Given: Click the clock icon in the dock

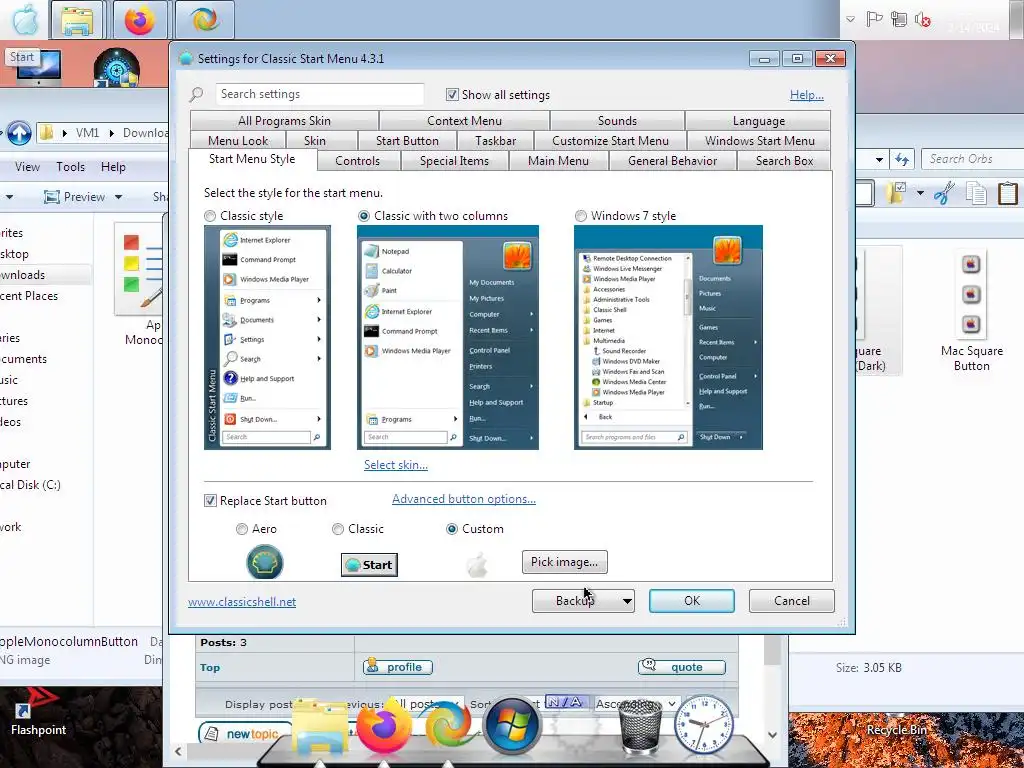Looking at the screenshot, I should tap(703, 725).
